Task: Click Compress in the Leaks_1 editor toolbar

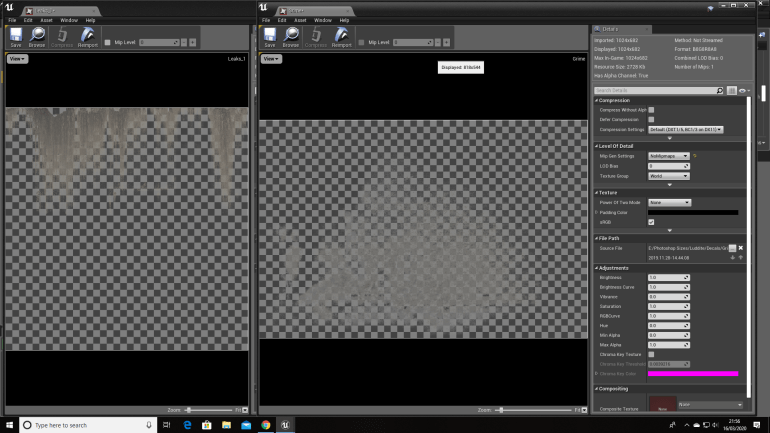Action: tap(62, 37)
